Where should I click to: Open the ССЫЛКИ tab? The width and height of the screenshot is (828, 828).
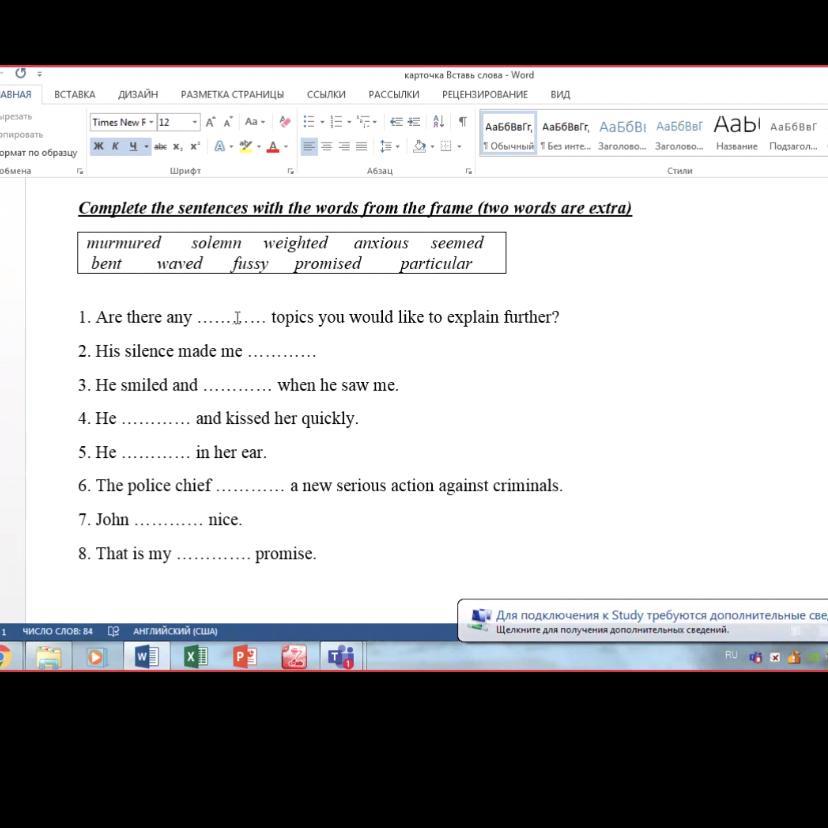click(326, 95)
